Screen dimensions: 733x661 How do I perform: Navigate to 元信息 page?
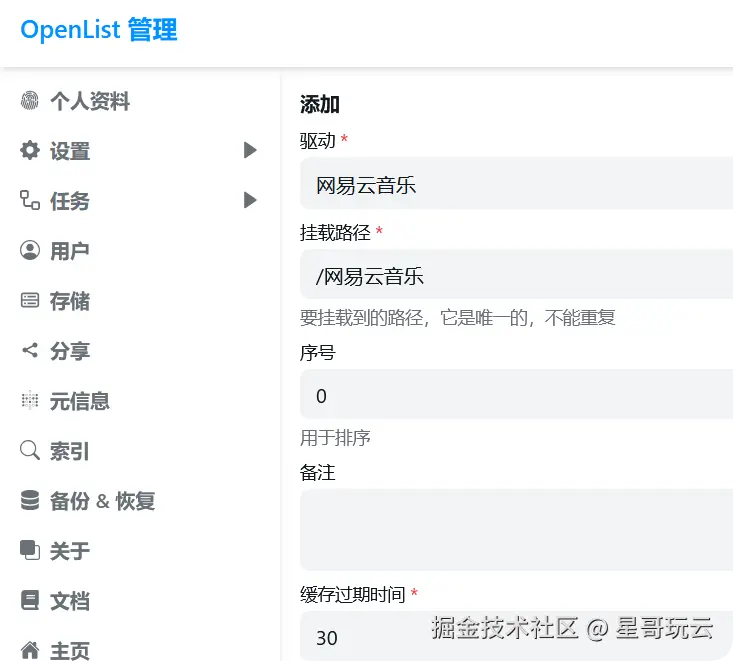pos(79,401)
